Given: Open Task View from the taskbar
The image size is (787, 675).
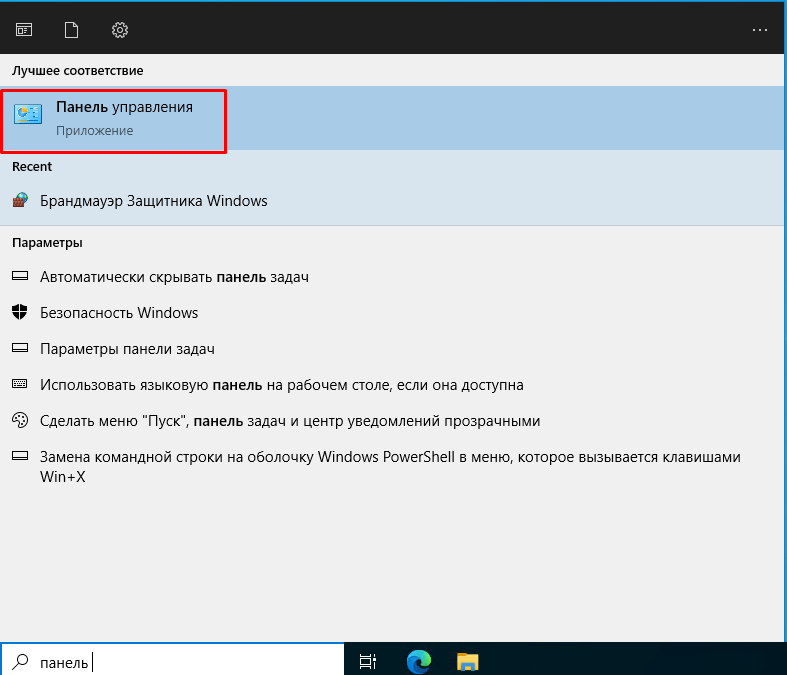Looking at the screenshot, I should (367, 661).
